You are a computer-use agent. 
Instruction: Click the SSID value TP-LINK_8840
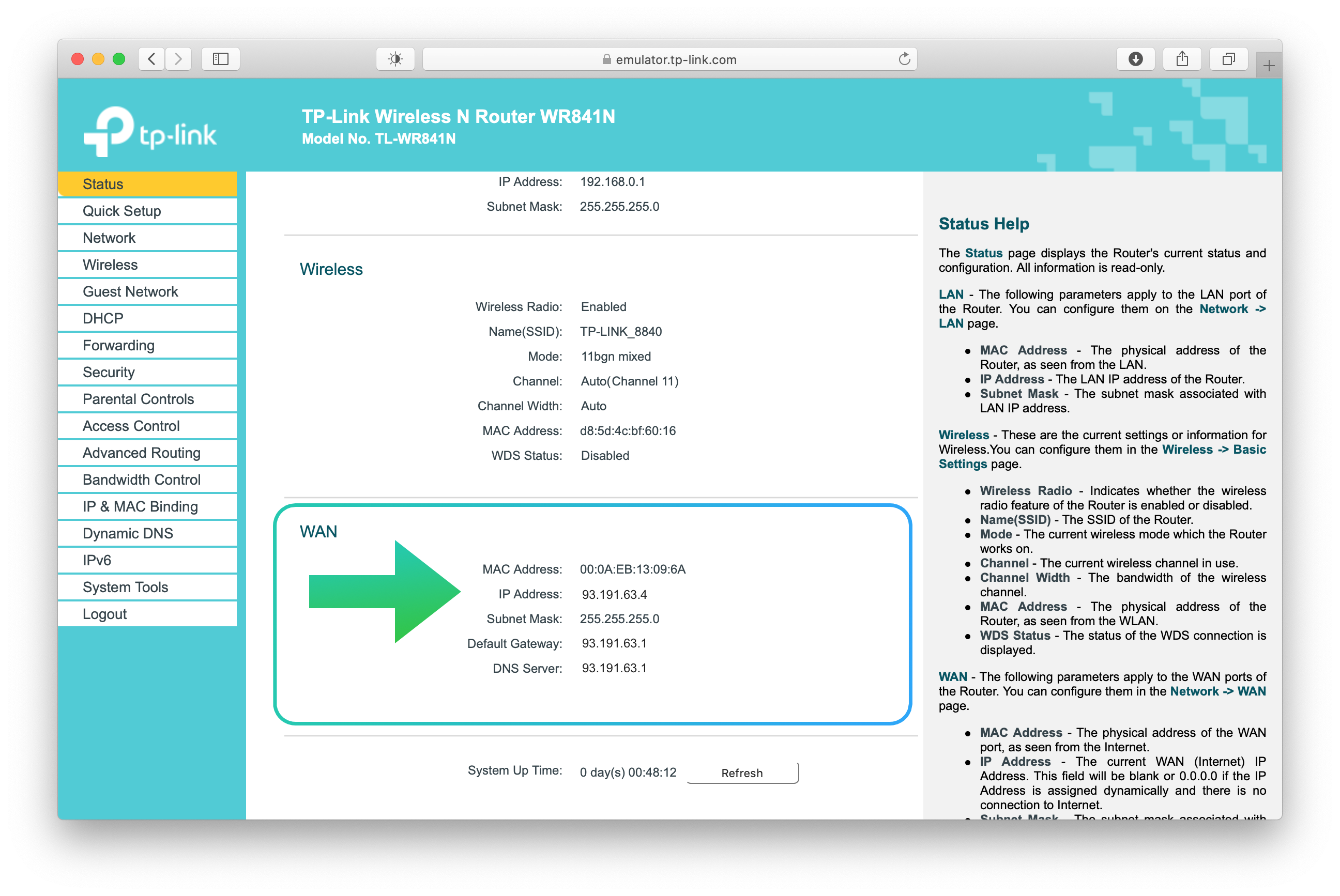tap(621, 331)
